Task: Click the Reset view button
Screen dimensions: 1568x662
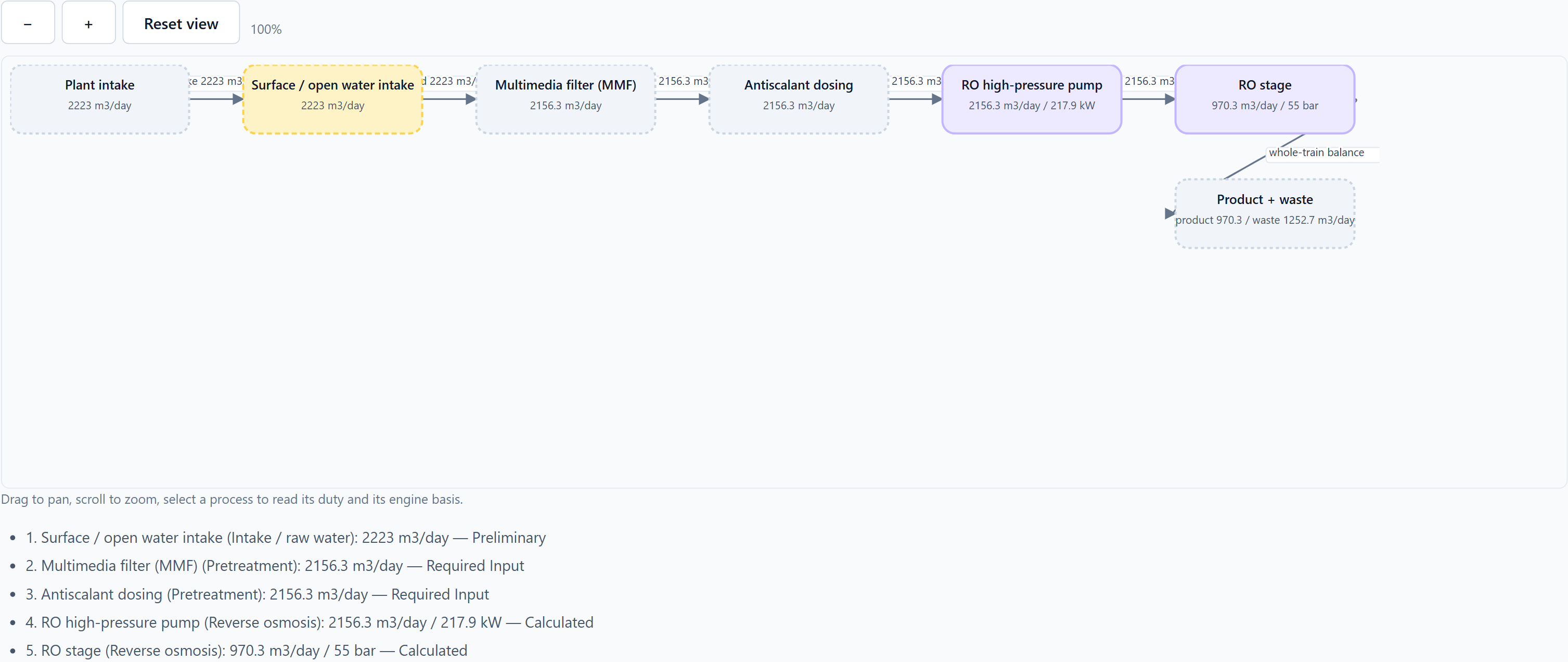Action: point(181,23)
